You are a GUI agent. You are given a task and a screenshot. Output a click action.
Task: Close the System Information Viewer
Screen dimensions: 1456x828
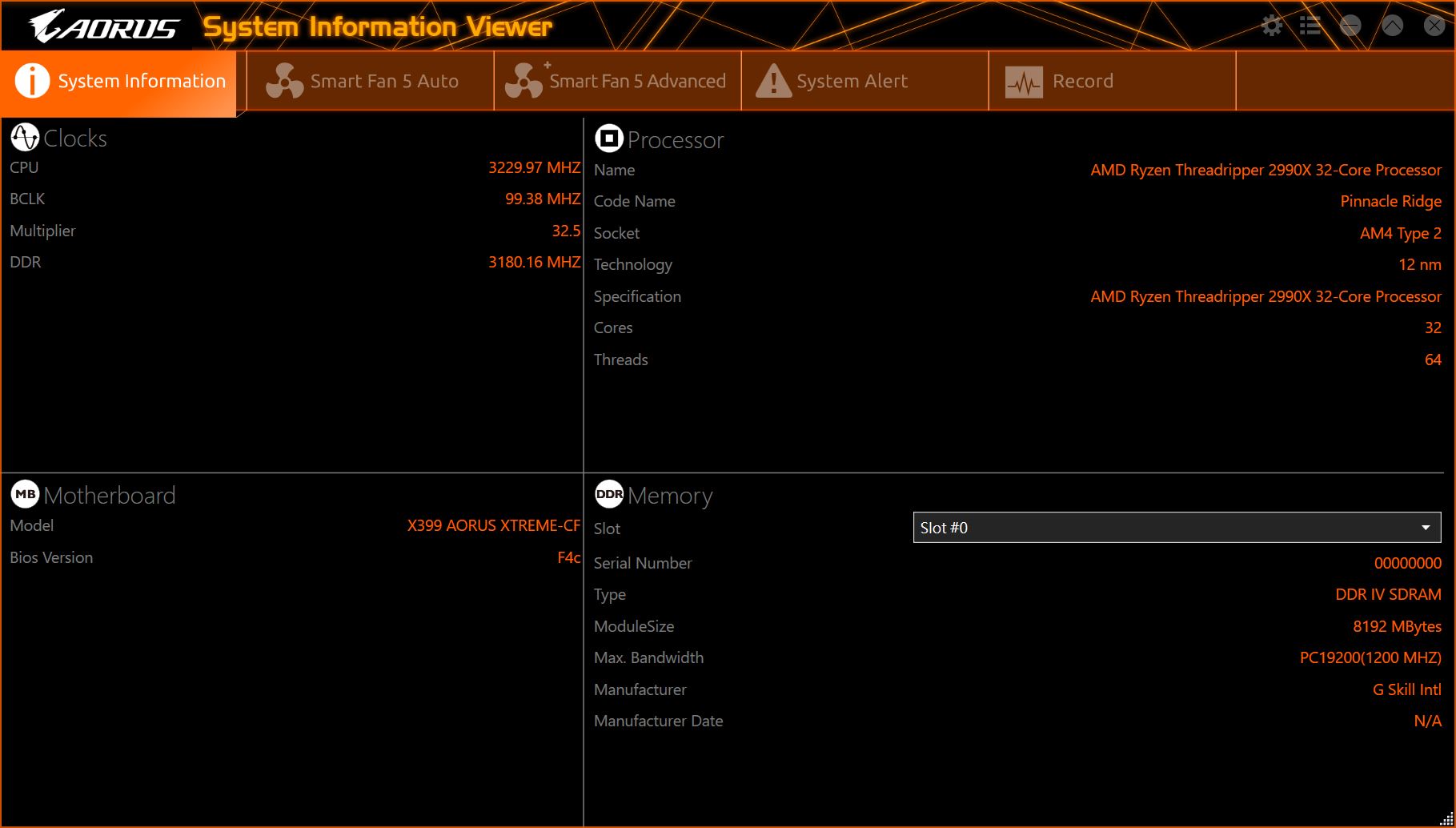click(x=1434, y=26)
